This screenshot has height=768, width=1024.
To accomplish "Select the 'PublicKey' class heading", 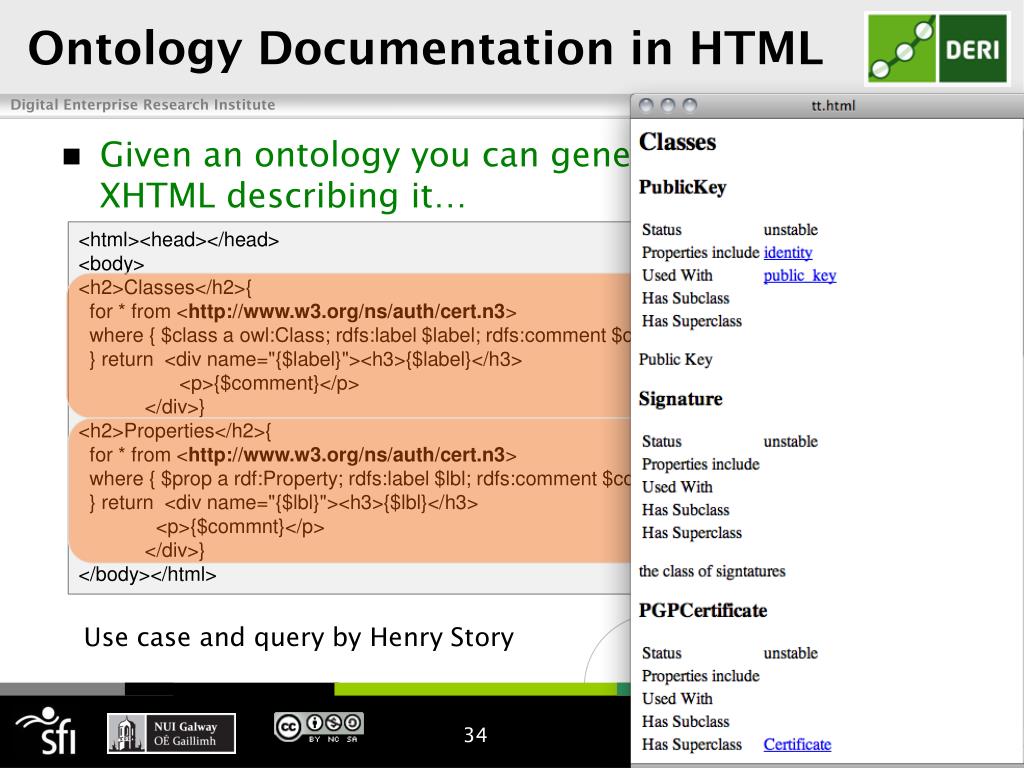I will click(x=682, y=187).
